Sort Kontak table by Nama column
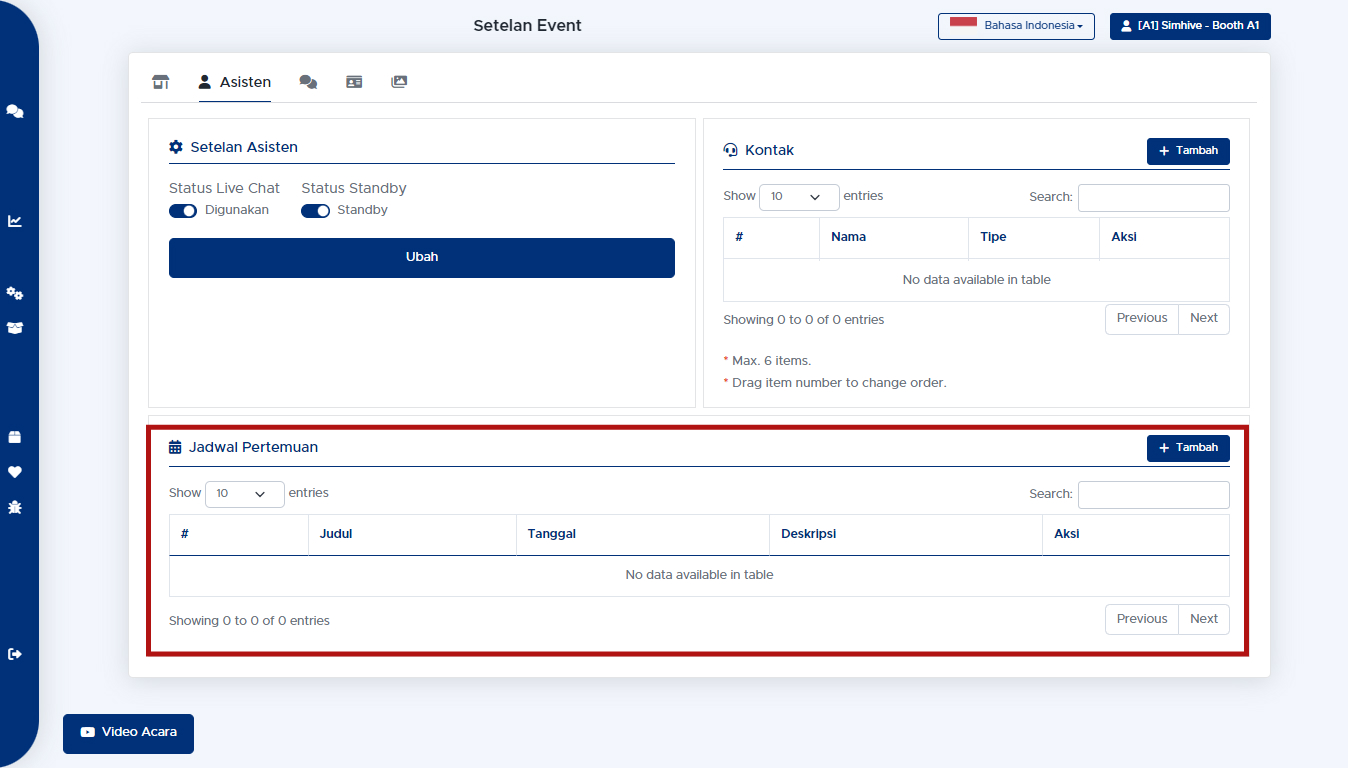1348x768 pixels. (893, 238)
